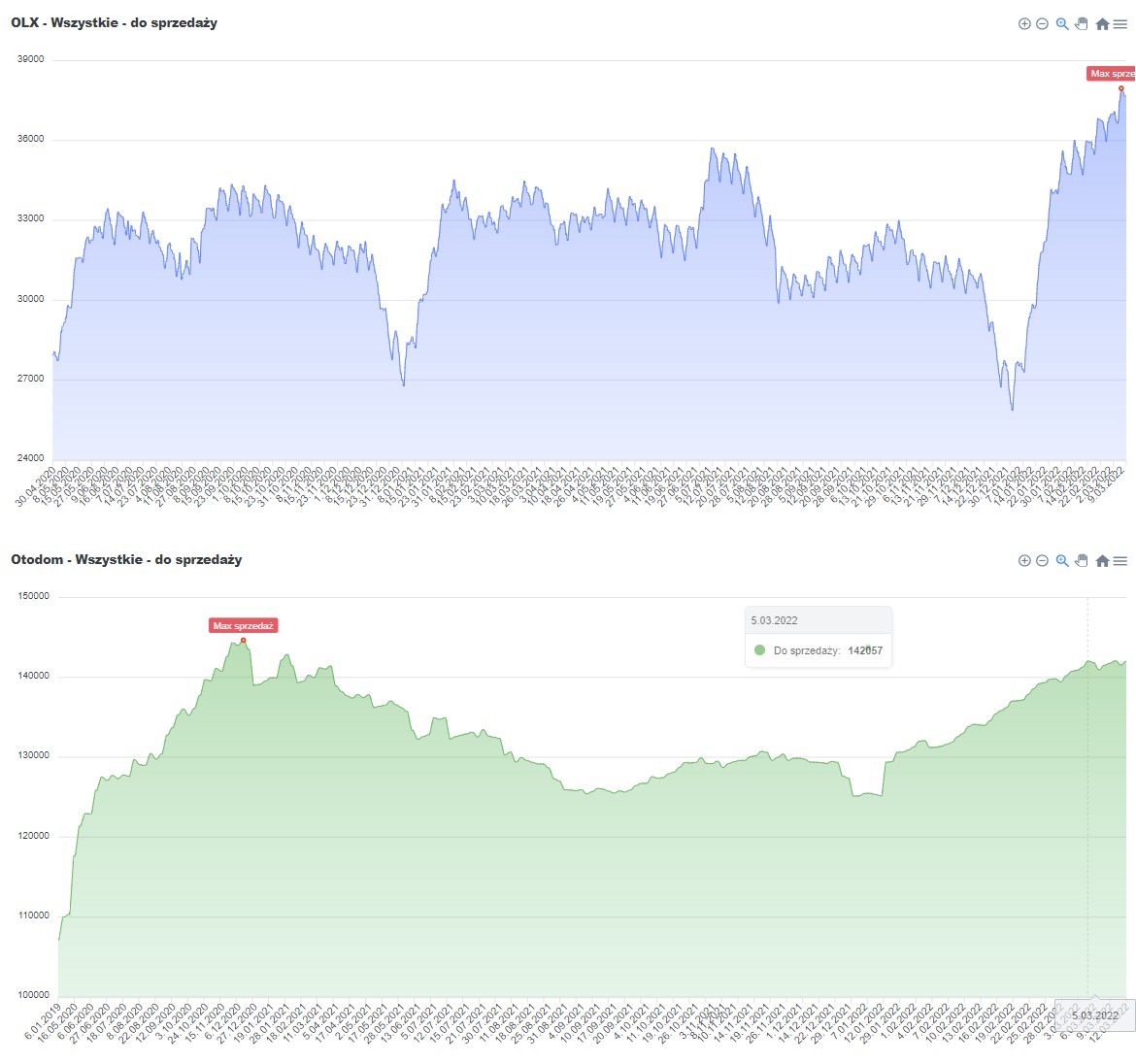Activate selection zoom on the Otodom chart
Screen dimensions: 1136x1064
coord(1062,561)
